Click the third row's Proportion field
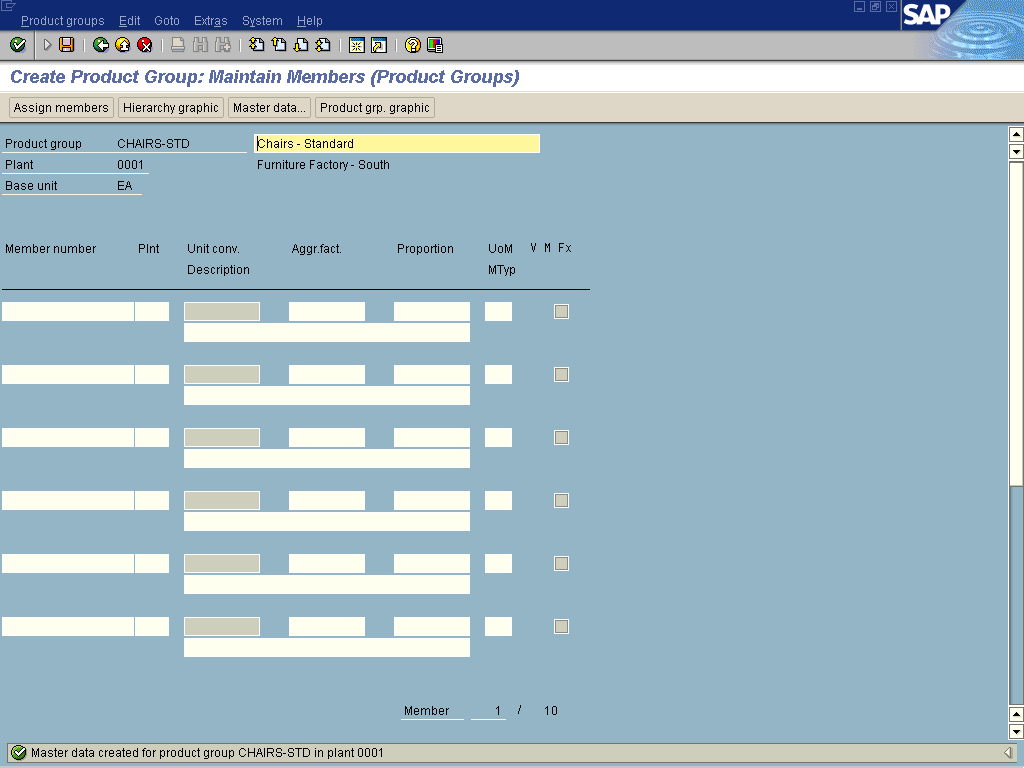This screenshot has height=768, width=1024. tap(432, 438)
